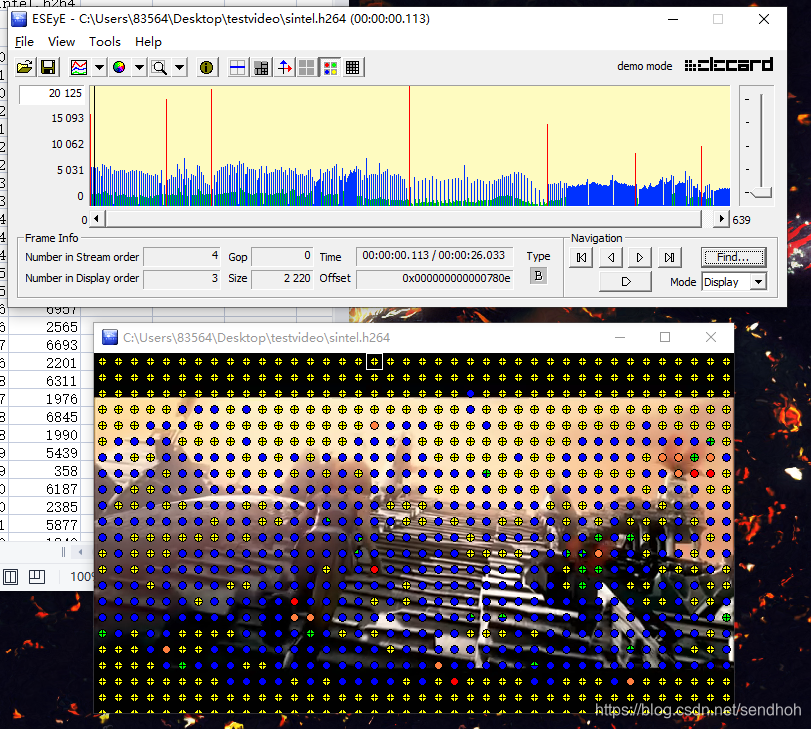Click the save floppy disk icon

tap(48, 67)
